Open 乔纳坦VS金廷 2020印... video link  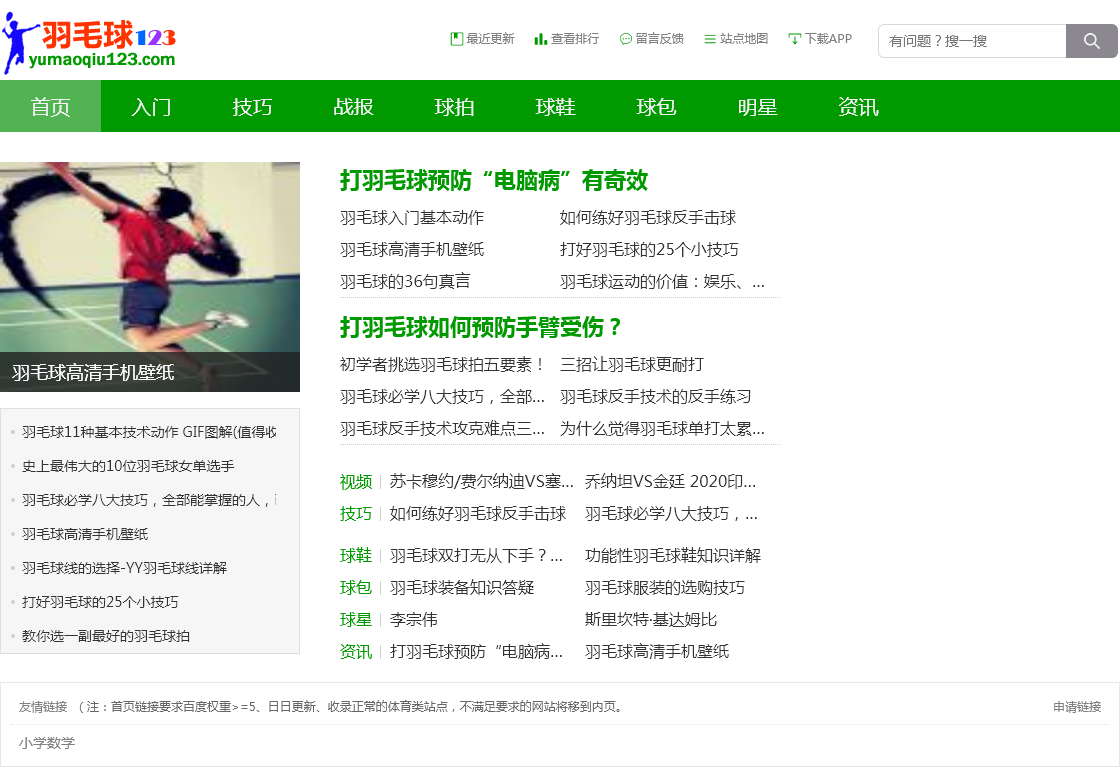pos(670,482)
